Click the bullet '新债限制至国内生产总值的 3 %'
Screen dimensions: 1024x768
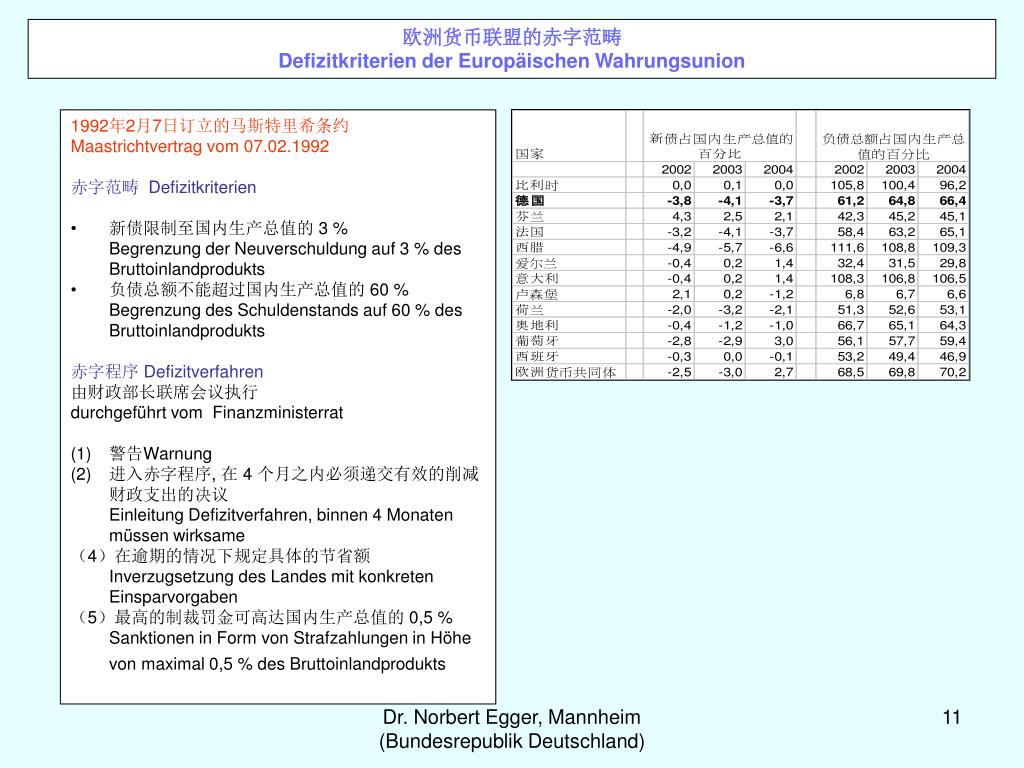(x=228, y=228)
